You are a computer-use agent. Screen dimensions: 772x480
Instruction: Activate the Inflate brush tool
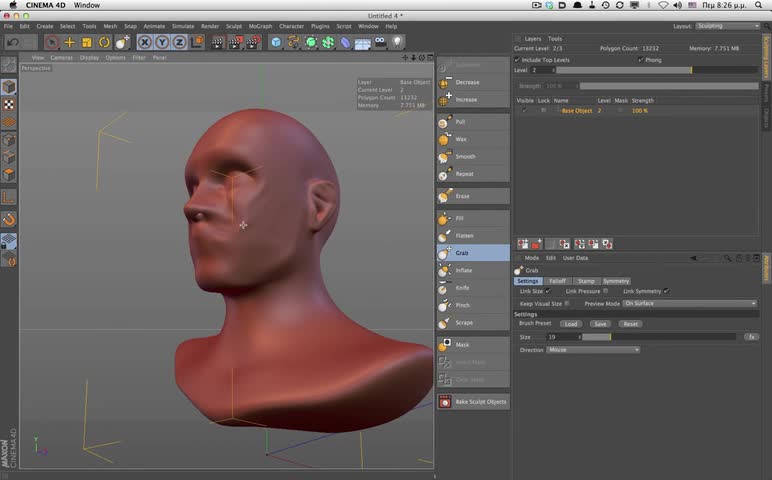tap(463, 270)
